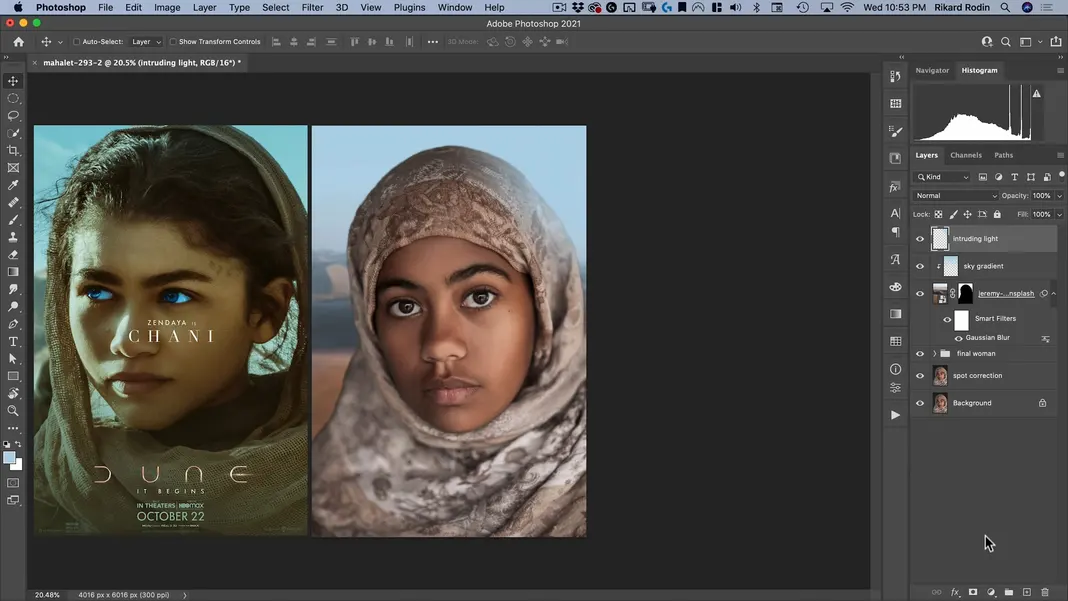Hide the Smart Filters visibility

(947, 319)
